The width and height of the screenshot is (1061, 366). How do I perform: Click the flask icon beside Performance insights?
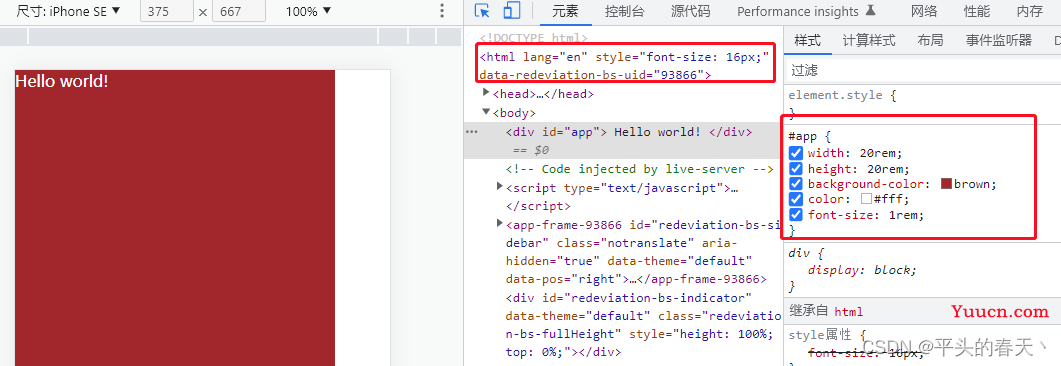pyautogui.click(x=871, y=11)
